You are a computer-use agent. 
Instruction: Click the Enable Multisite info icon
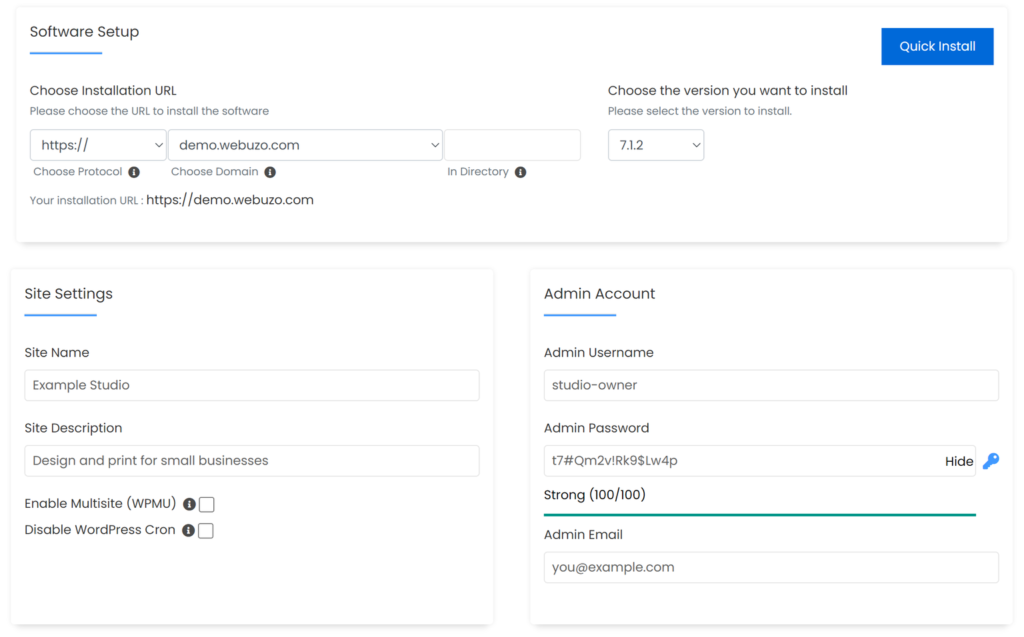click(189, 504)
